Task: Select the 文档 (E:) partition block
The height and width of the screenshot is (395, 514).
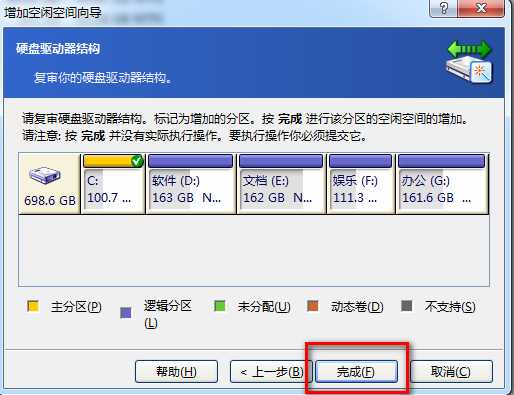Action: [x=281, y=184]
